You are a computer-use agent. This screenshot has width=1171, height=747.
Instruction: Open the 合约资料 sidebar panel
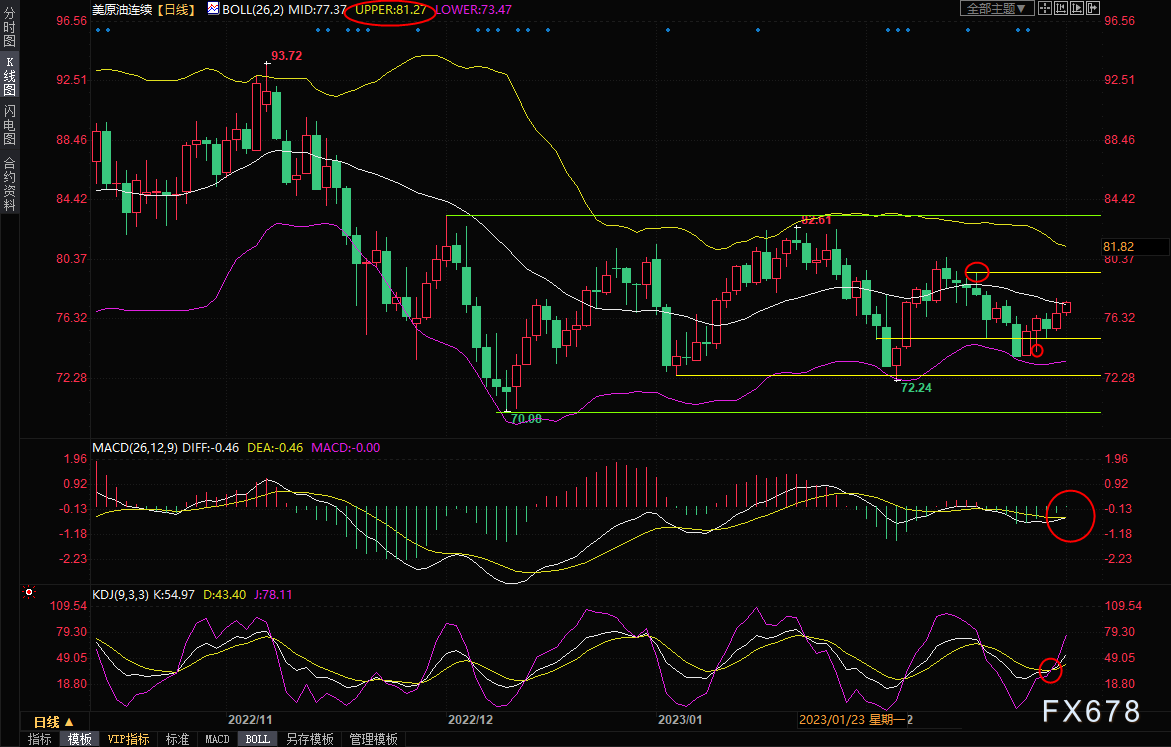(x=9, y=184)
